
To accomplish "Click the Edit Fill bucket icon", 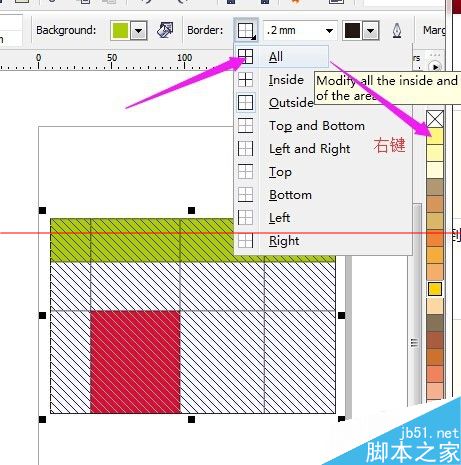I will point(165,30).
